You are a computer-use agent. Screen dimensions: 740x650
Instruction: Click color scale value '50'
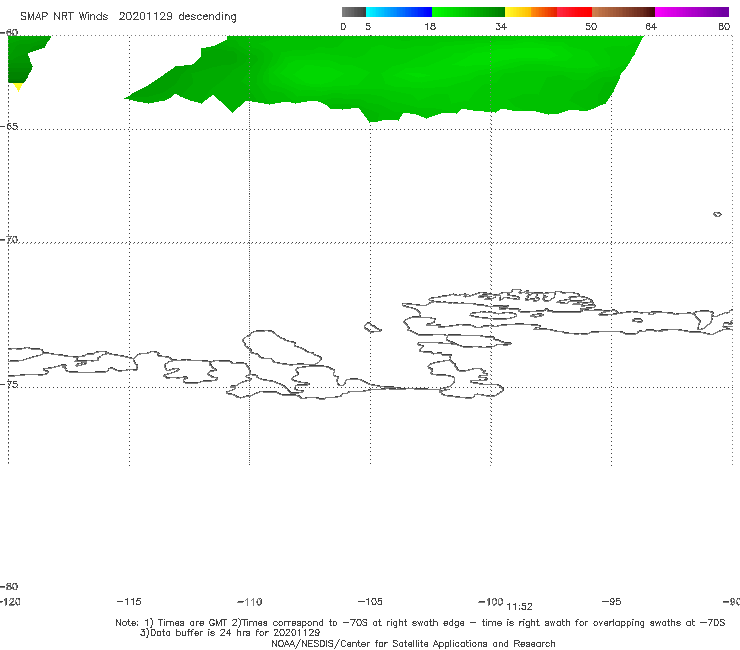click(591, 26)
